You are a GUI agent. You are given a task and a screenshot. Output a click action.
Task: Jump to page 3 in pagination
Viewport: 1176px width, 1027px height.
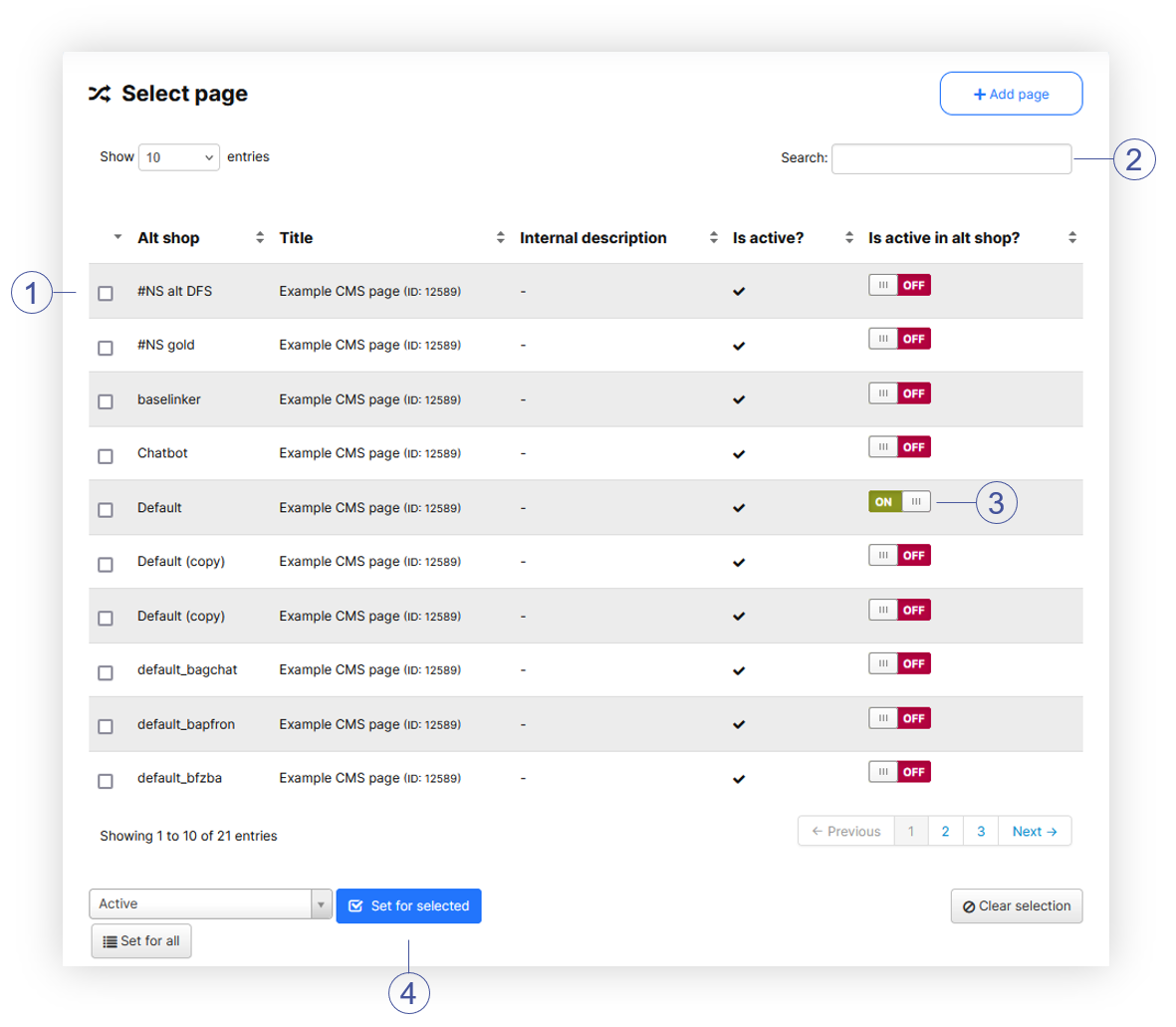(981, 831)
